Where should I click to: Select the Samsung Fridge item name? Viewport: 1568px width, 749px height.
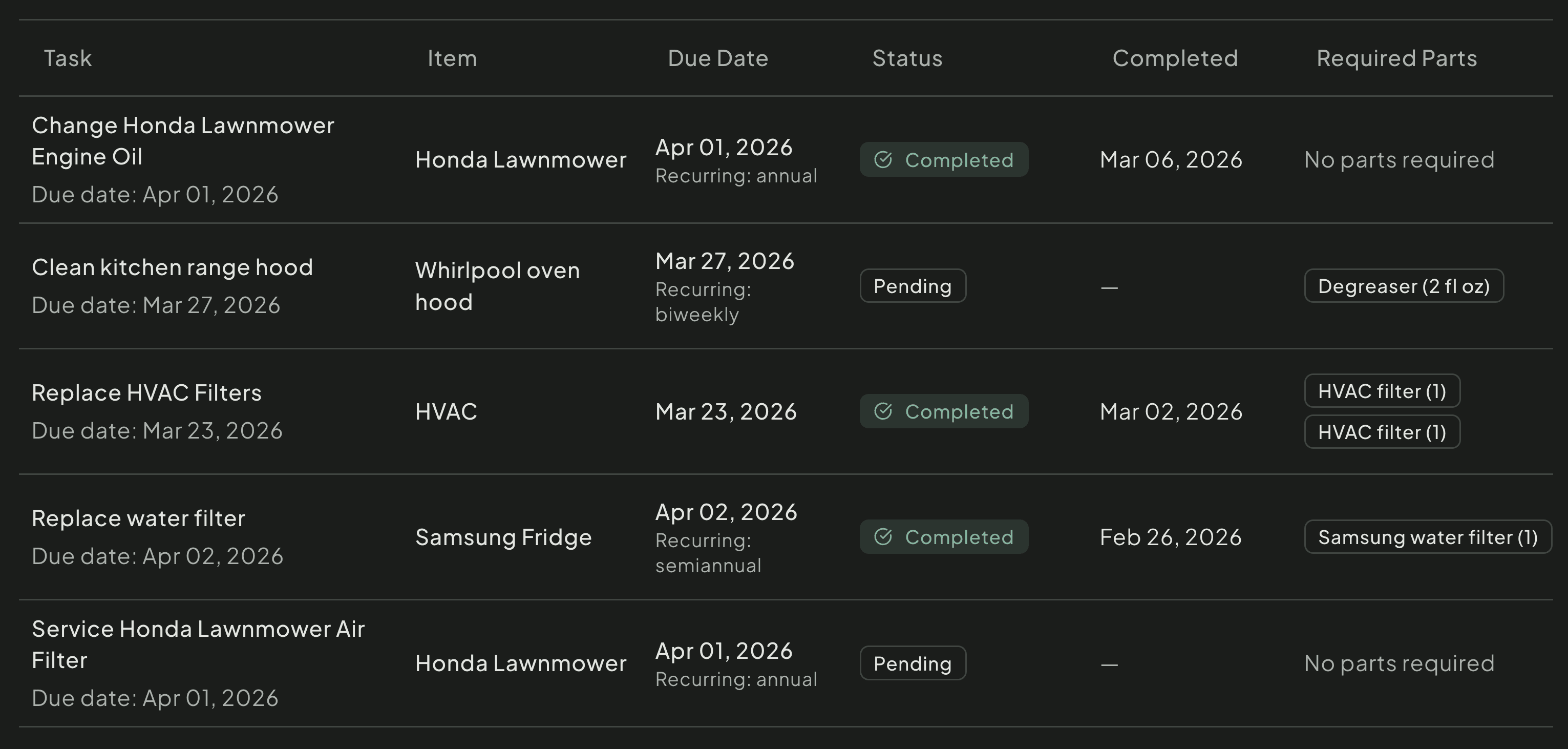[503, 536]
